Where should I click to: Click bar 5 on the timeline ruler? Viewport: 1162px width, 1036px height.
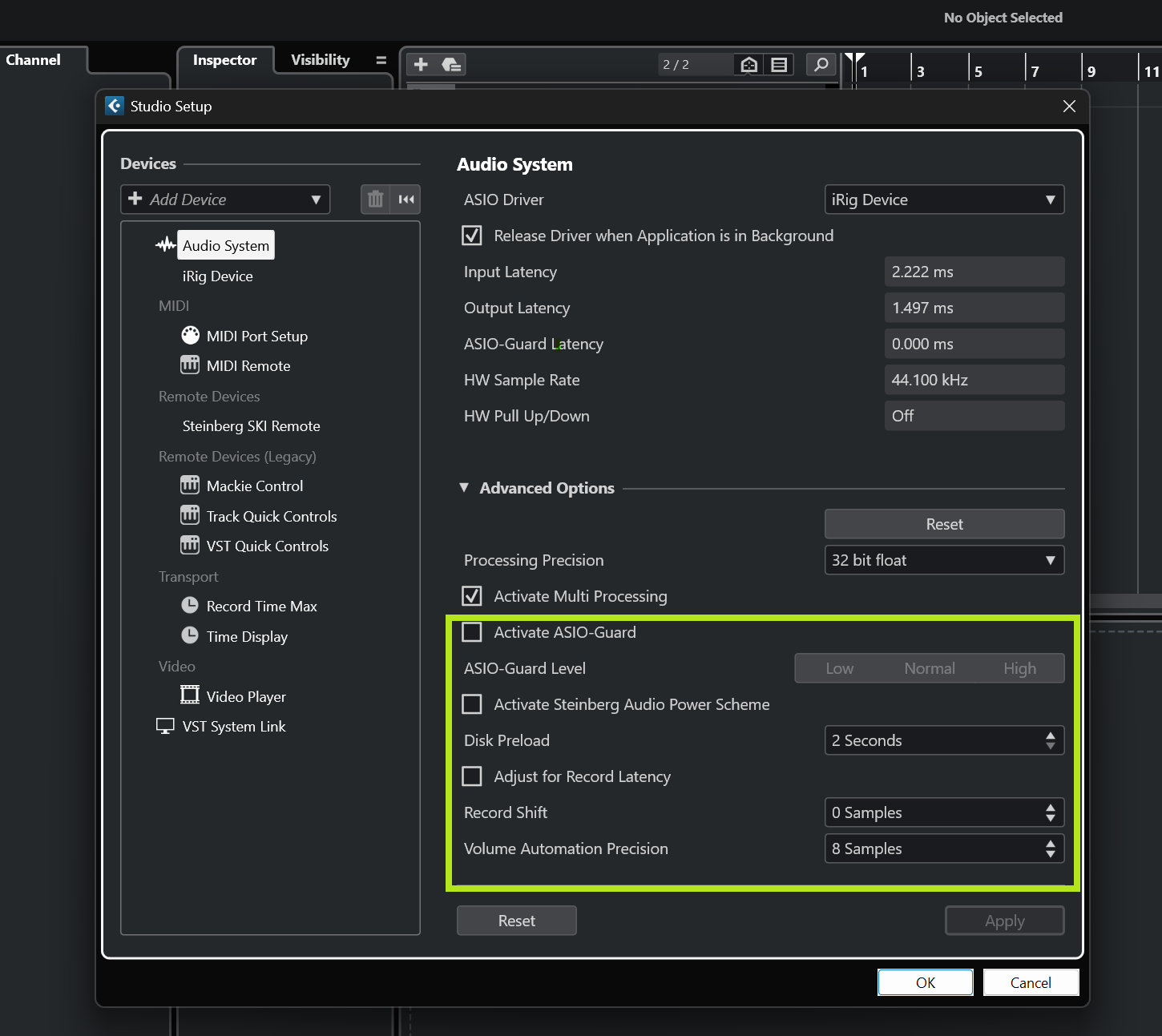click(978, 71)
